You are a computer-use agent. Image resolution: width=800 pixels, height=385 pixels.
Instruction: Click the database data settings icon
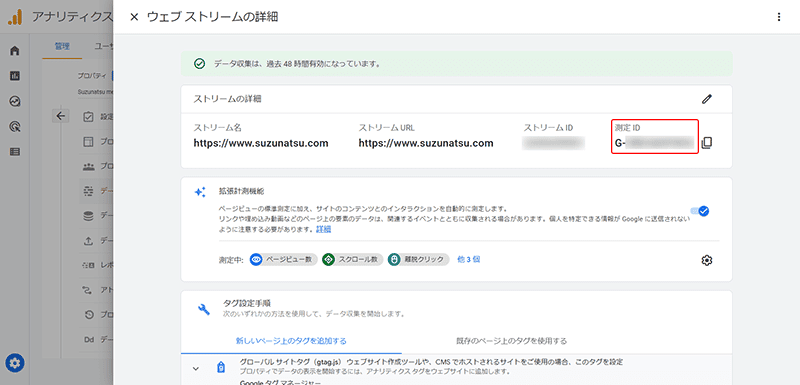pyautogui.click(x=88, y=216)
